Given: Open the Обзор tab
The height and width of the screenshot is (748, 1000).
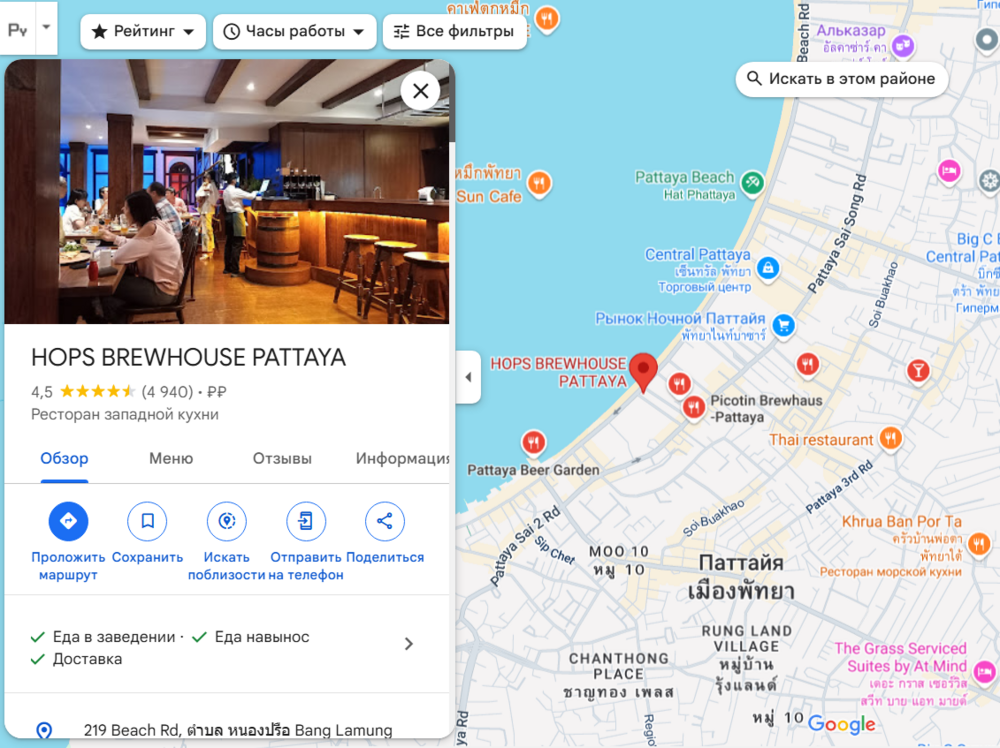Looking at the screenshot, I should pyautogui.click(x=64, y=459).
